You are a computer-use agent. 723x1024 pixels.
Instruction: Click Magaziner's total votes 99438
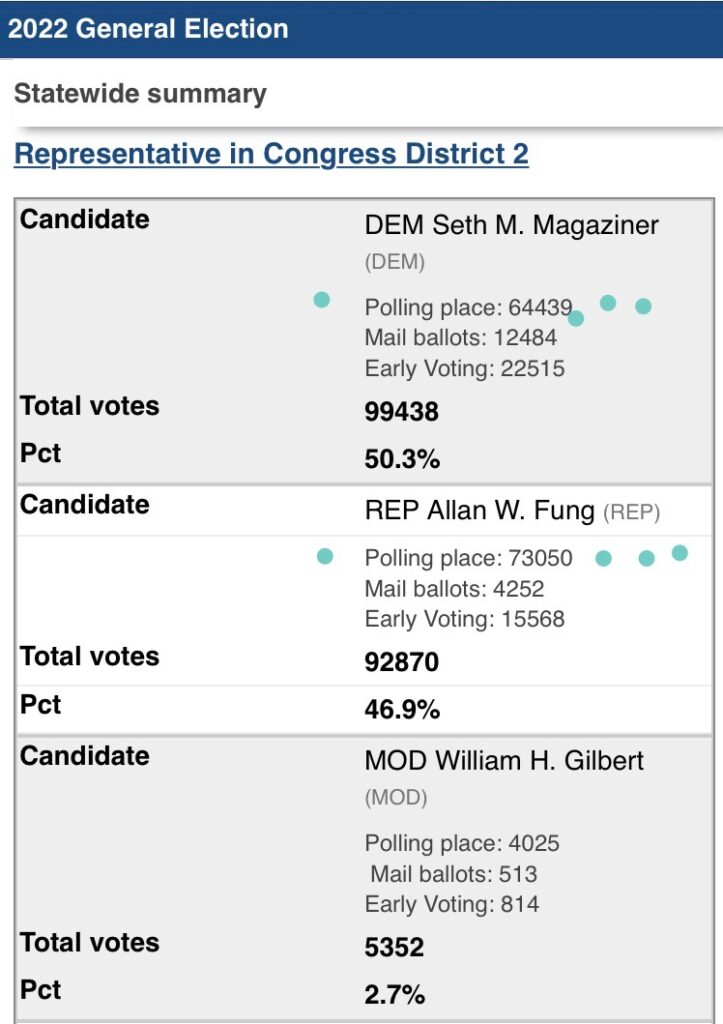tap(402, 411)
